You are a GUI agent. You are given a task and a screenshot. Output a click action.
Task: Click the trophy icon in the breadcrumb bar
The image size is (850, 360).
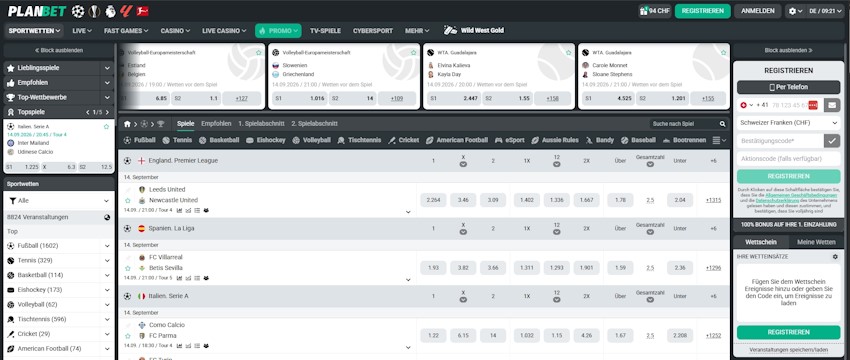[x=160, y=124]
